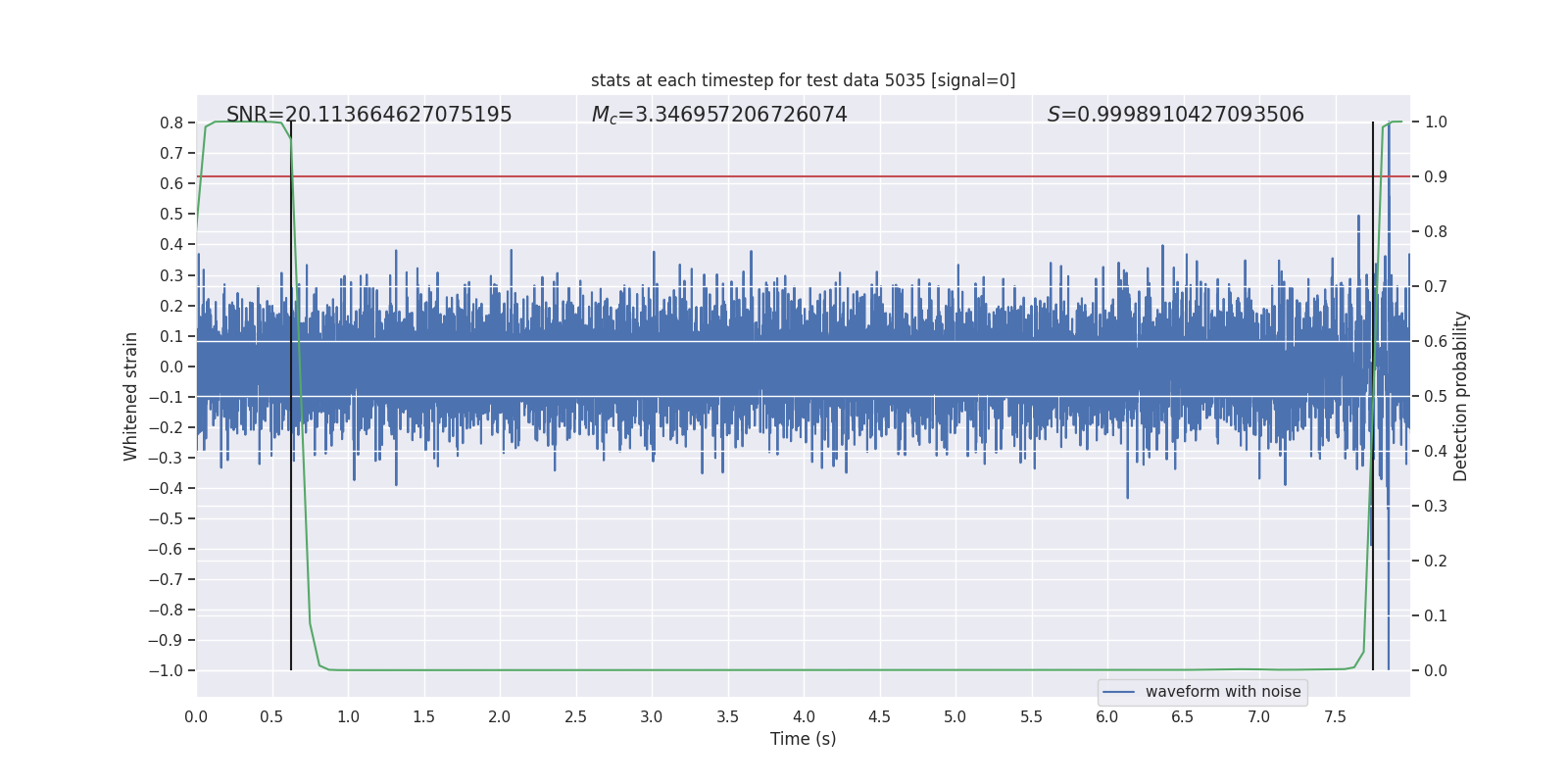This screenshot has width=1568, height=784.
Task: Click the 0.9 tick on detection probability axis
Action: (x=1436, y=177)
